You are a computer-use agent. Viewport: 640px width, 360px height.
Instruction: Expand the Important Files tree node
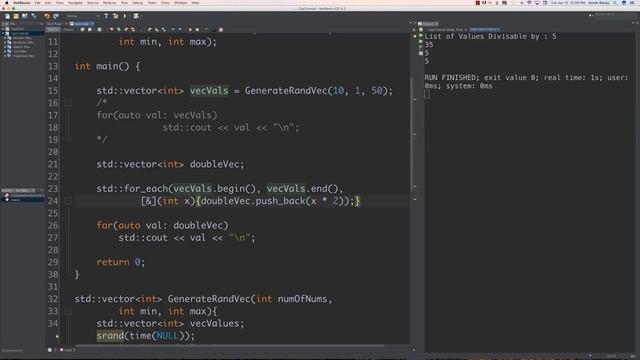click(x=5, y=56)
